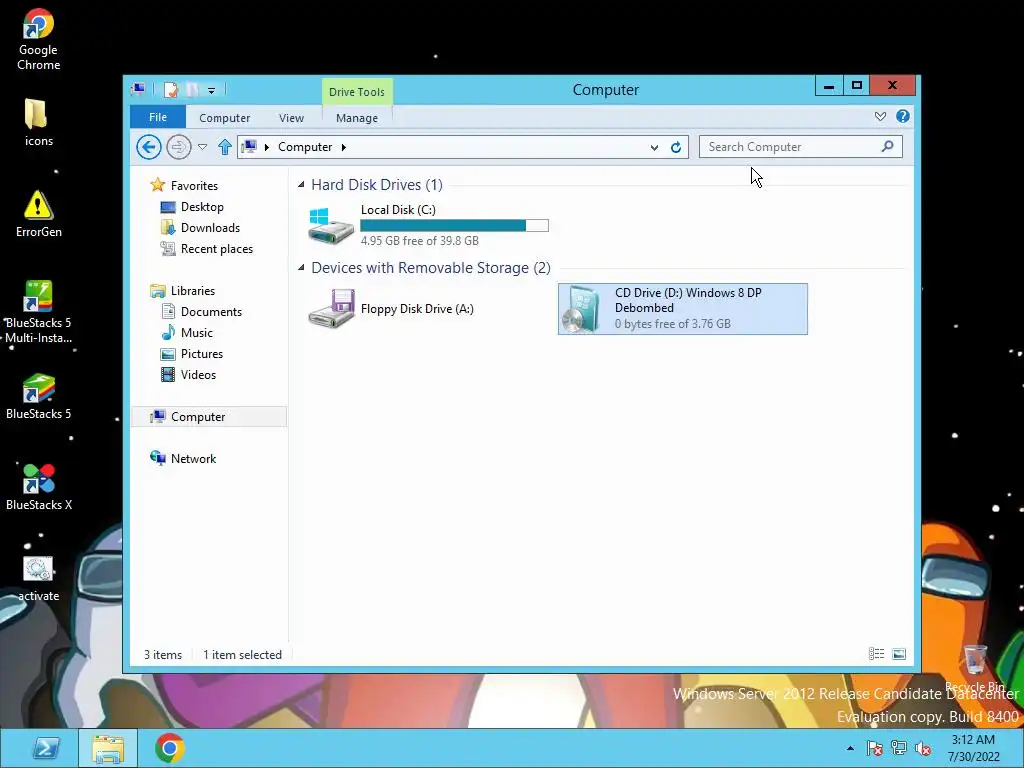Click New Folder icon in quick access toolbar
The image size is (1024, 768).
[x=192, y=90]
